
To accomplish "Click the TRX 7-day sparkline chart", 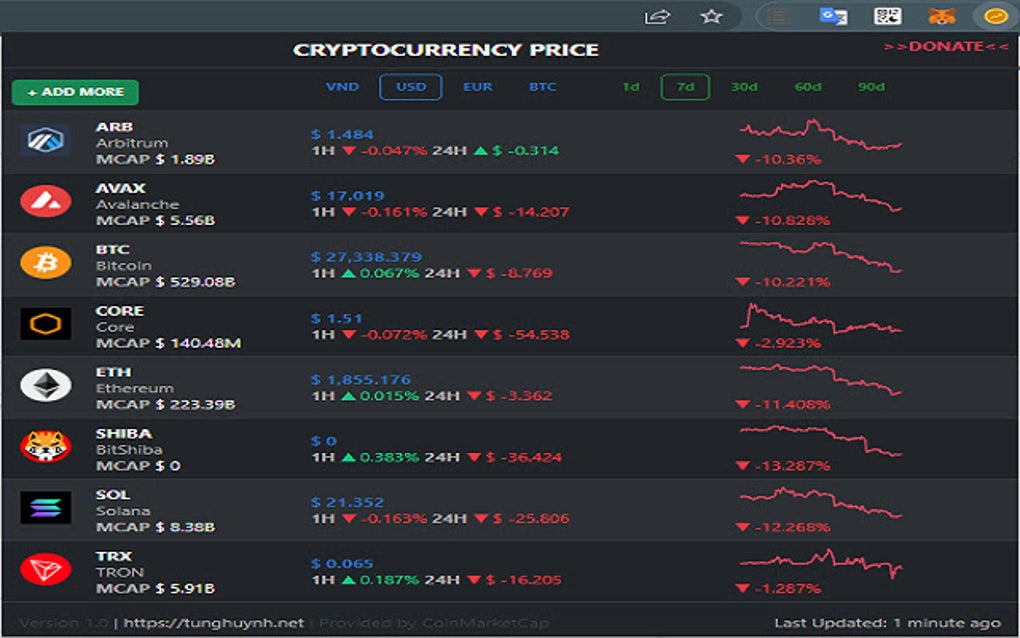I will 821,564.
